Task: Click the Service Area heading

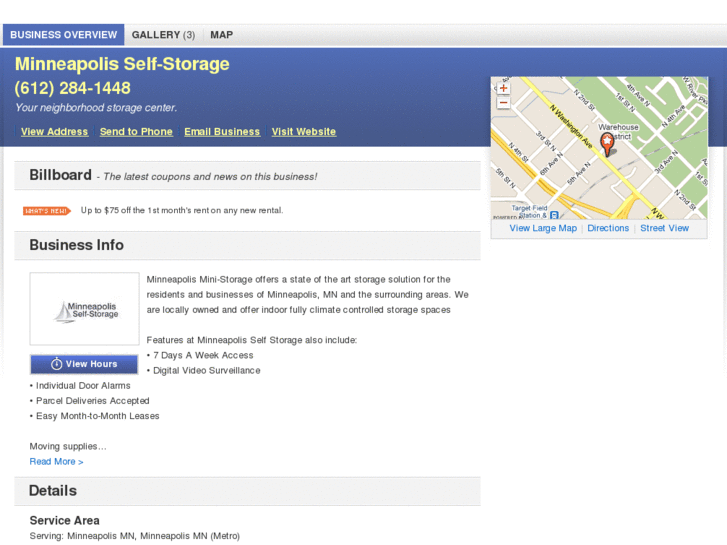Action: pyautogui.click(x=64, y=520)
